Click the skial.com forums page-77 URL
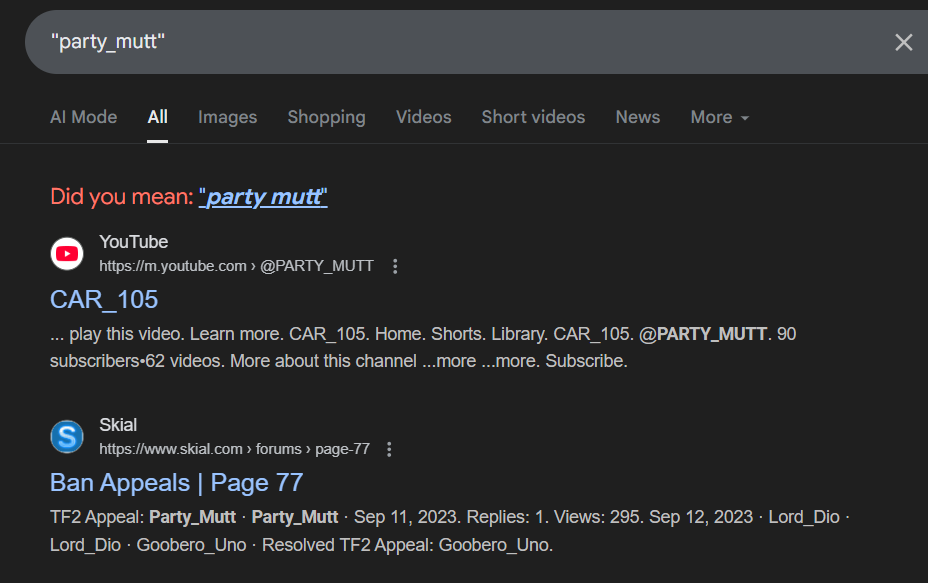 point(234,449)
